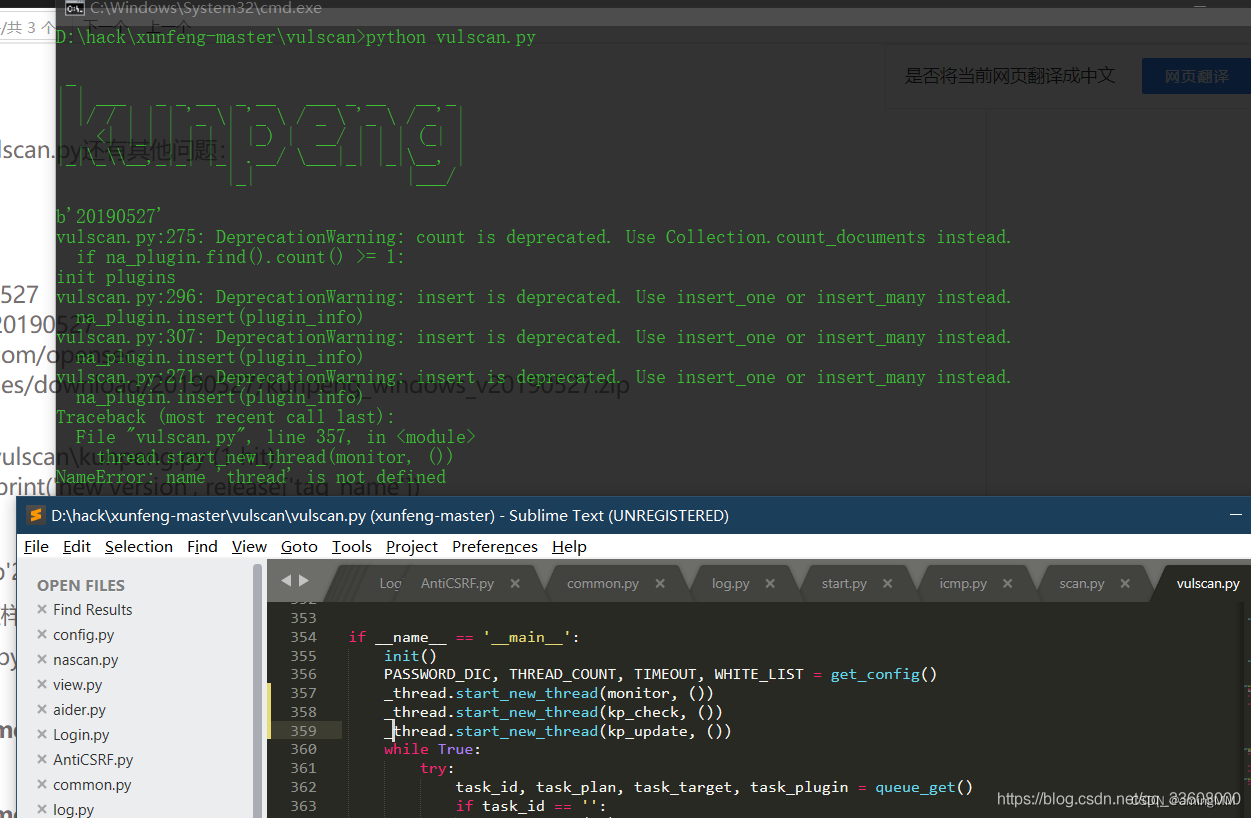Viewport: 1251px width, 818px height.
Task: Click the get_config() call on line 356
Action: [884, 674]
